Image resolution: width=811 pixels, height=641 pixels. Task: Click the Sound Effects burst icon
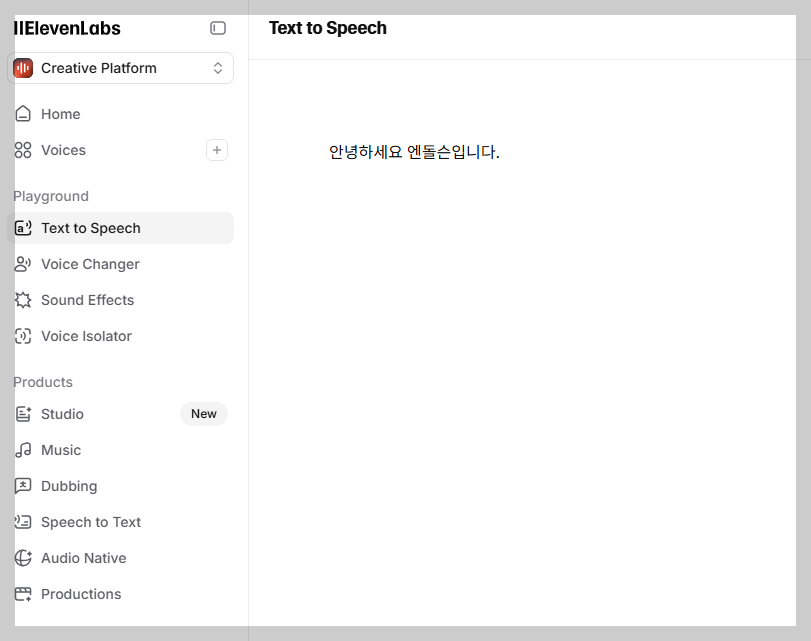23,300
